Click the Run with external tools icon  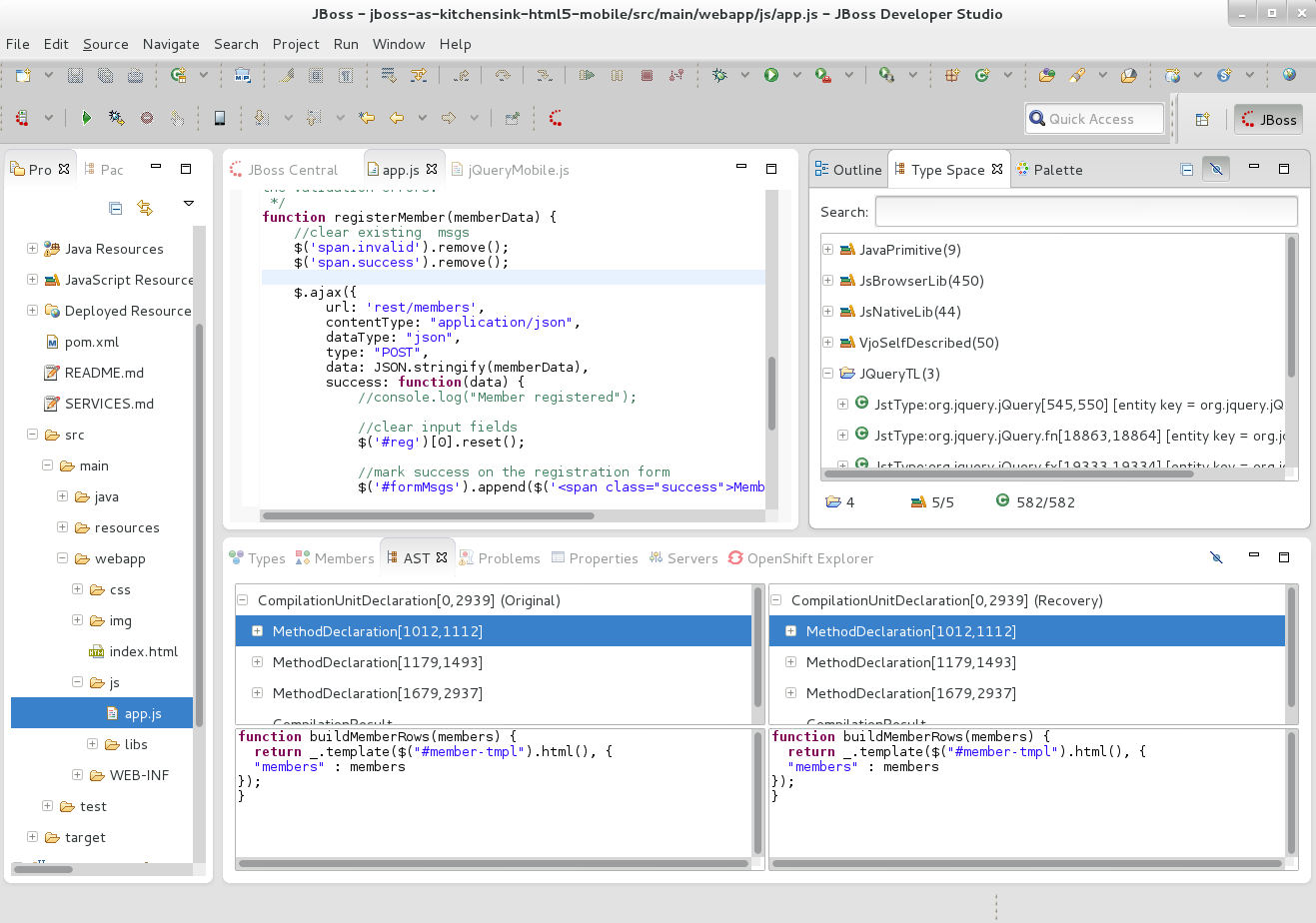(x=822, y=75)
